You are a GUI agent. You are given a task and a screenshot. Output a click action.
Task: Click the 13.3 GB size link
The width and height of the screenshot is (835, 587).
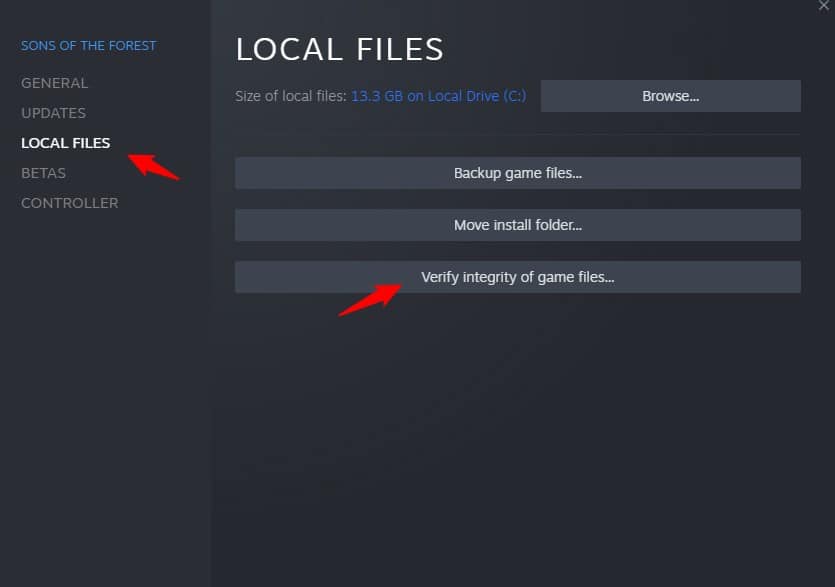379,97
